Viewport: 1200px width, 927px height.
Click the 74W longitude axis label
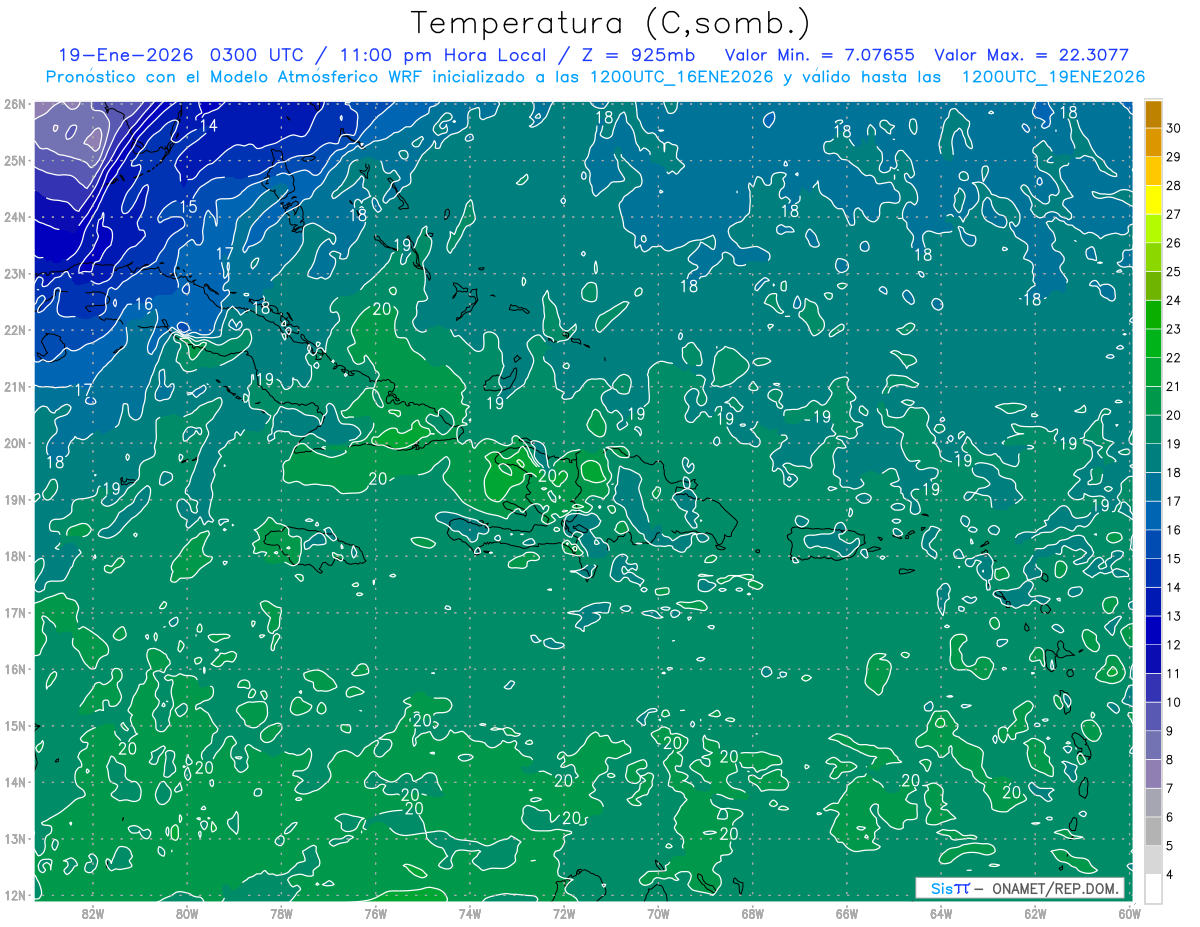(470, 913)
